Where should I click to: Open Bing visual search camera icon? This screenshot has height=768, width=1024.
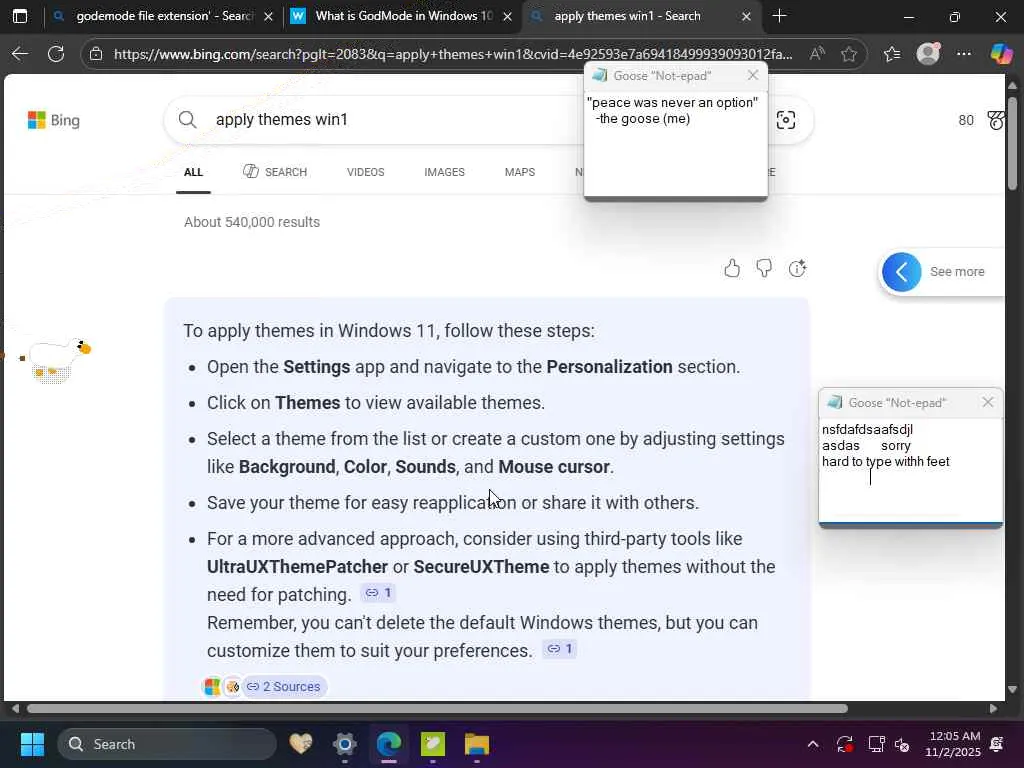pos(786,120)
